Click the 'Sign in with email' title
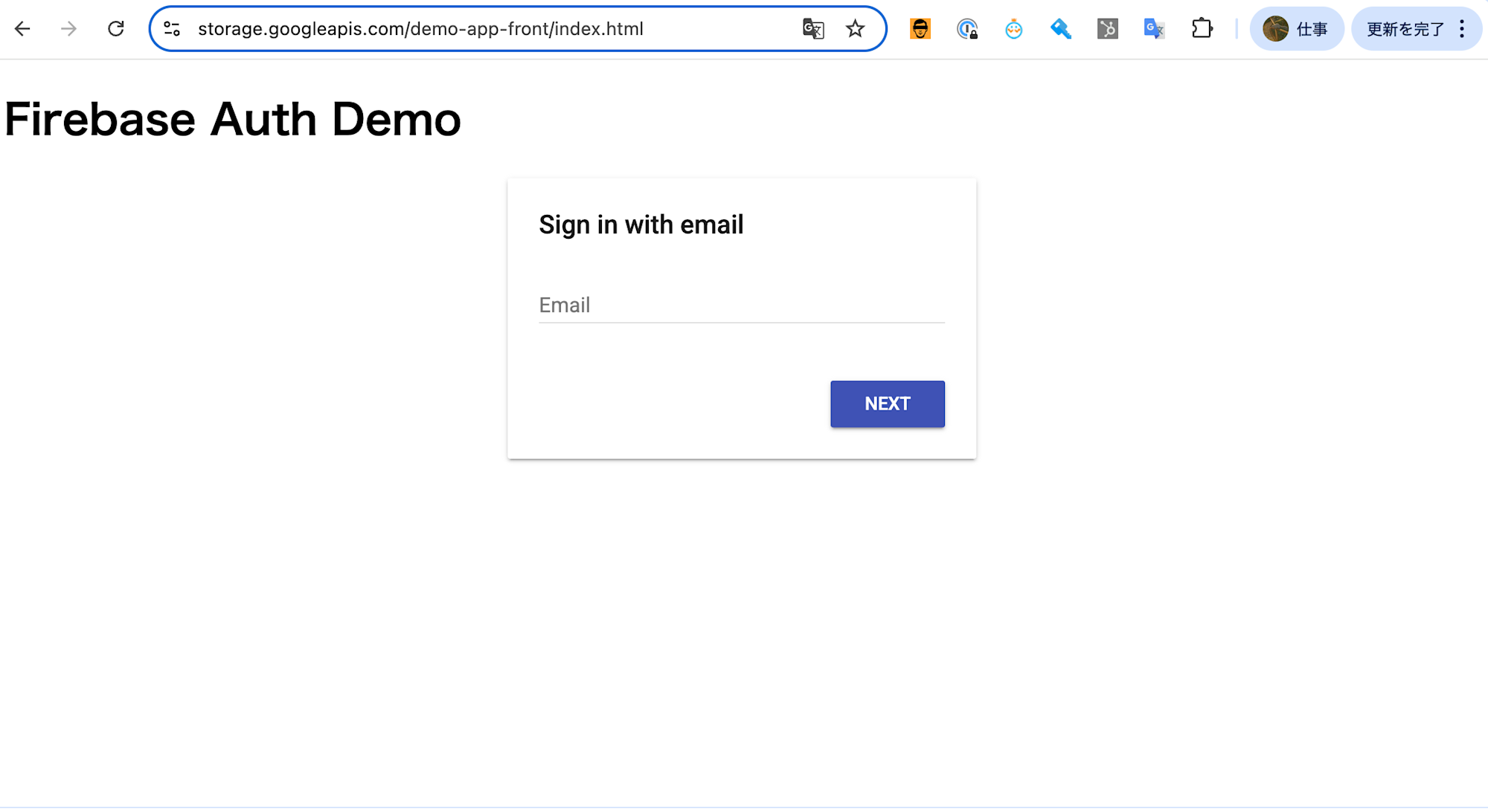Image resolution: width=1488 pixels, height=812 pixels. (x=641, y=225)
